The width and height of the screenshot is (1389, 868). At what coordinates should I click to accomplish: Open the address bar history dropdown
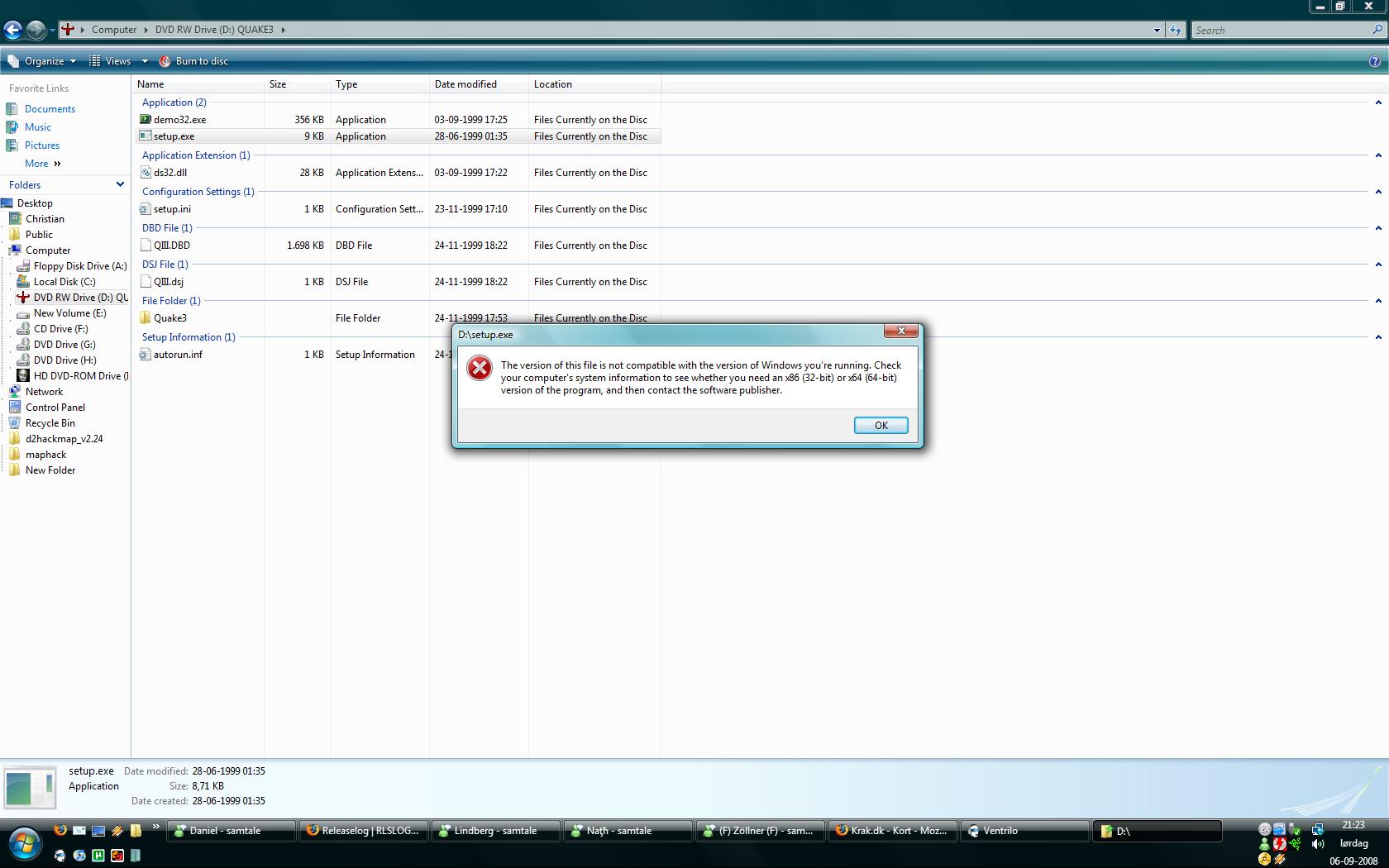1157,31
